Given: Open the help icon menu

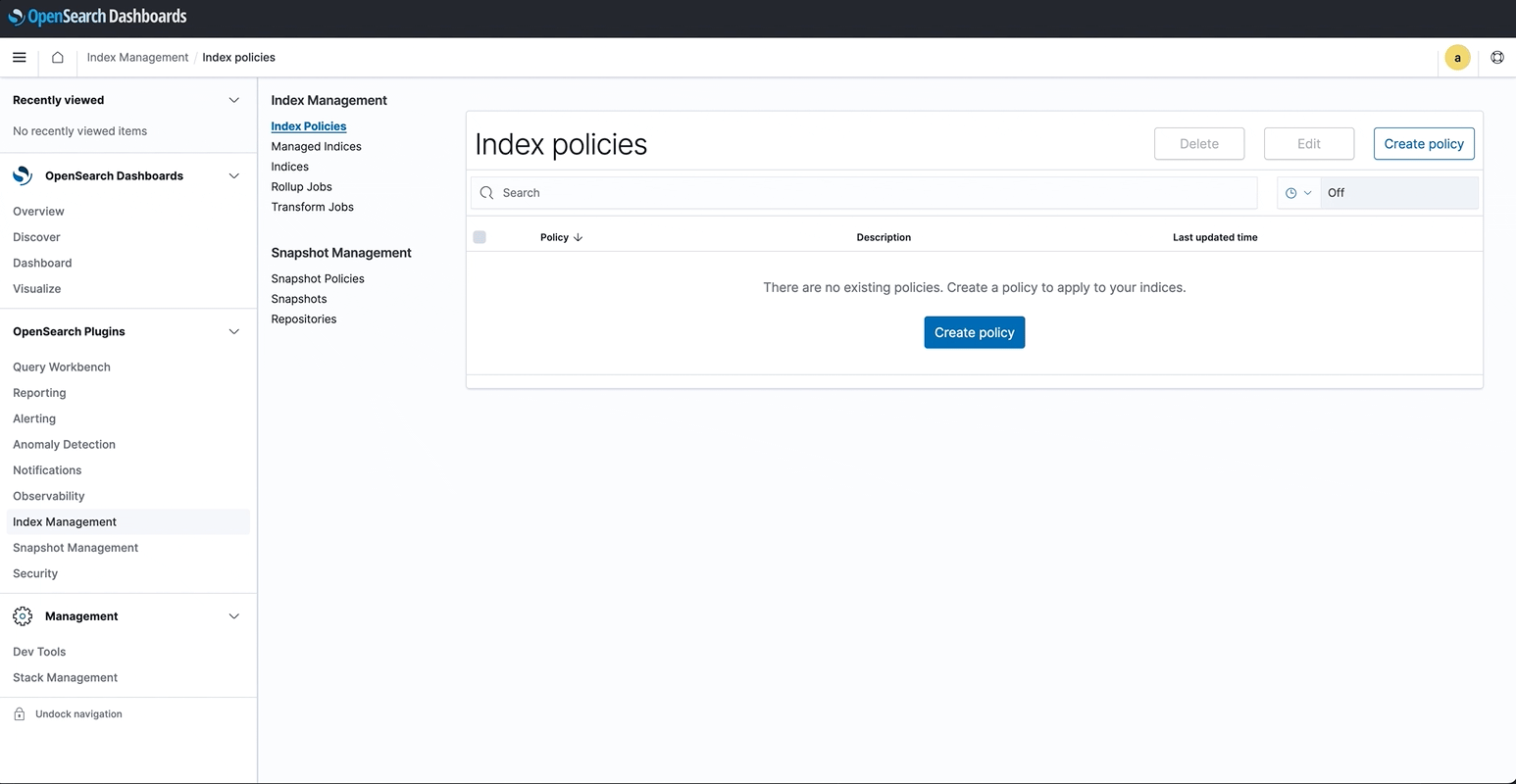Looking at the screenshot, I should (1496, 58).
